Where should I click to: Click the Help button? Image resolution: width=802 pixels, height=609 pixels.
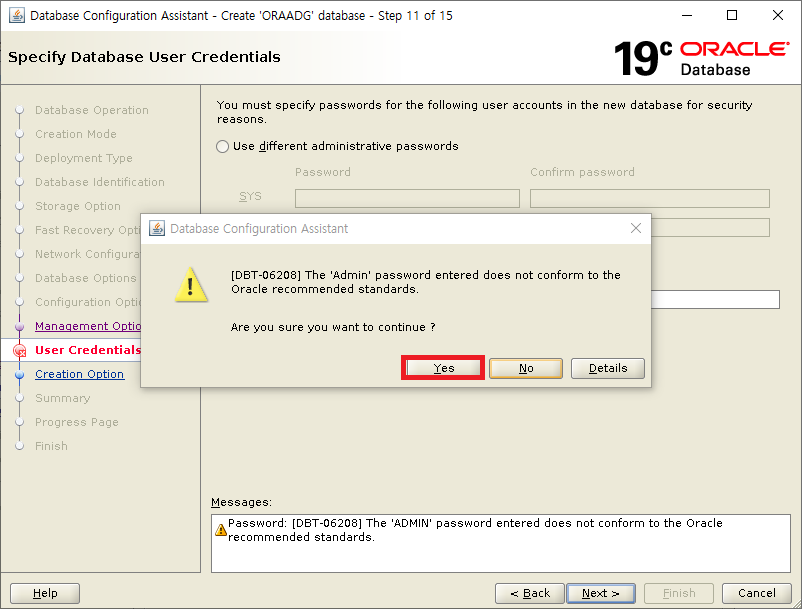coord(45,593)
